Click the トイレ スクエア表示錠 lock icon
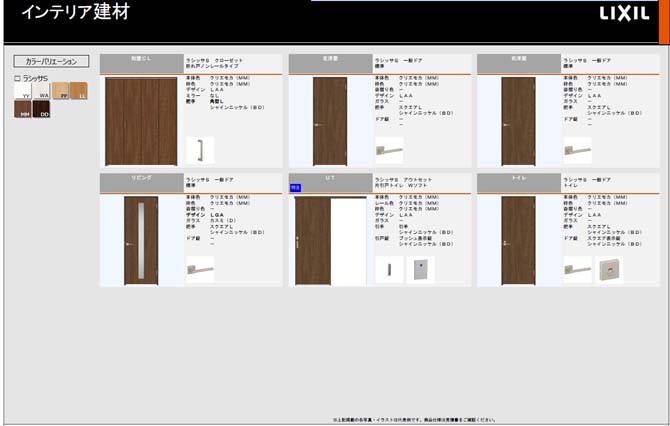The height and width of the screenshot is (426, 670). 609,270
